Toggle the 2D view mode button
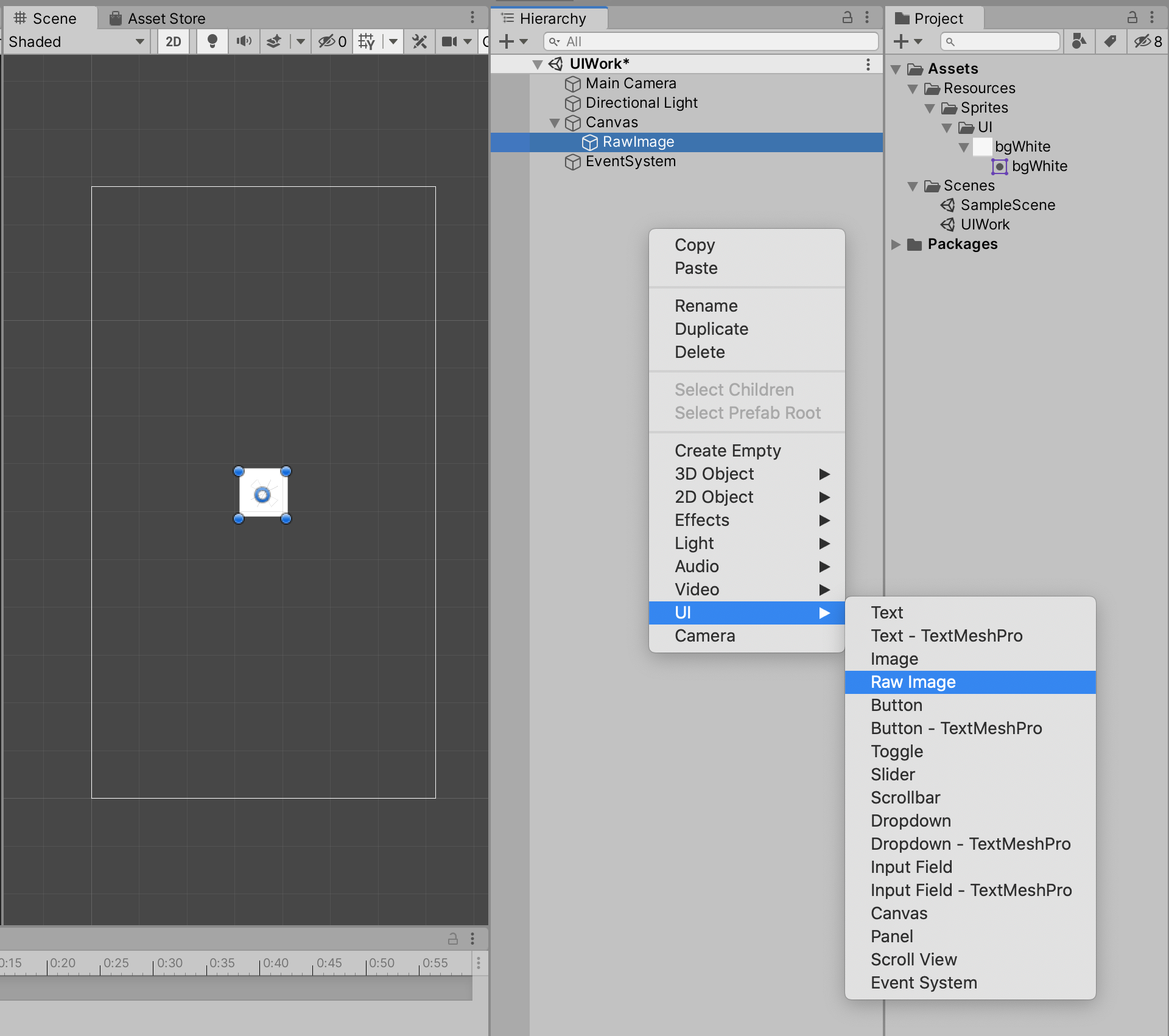This screenshot has width=1169, height=1036. [174, 41]
